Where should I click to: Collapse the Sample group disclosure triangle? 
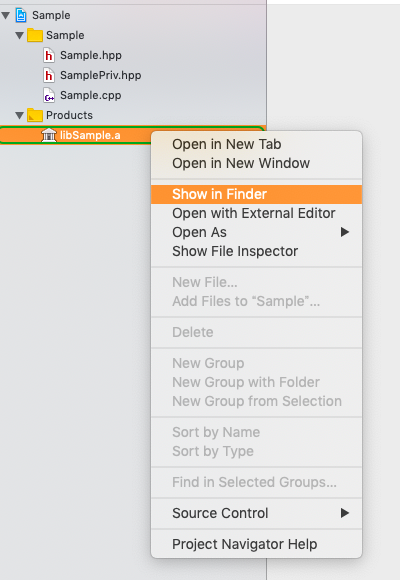(x=19, y=36)
